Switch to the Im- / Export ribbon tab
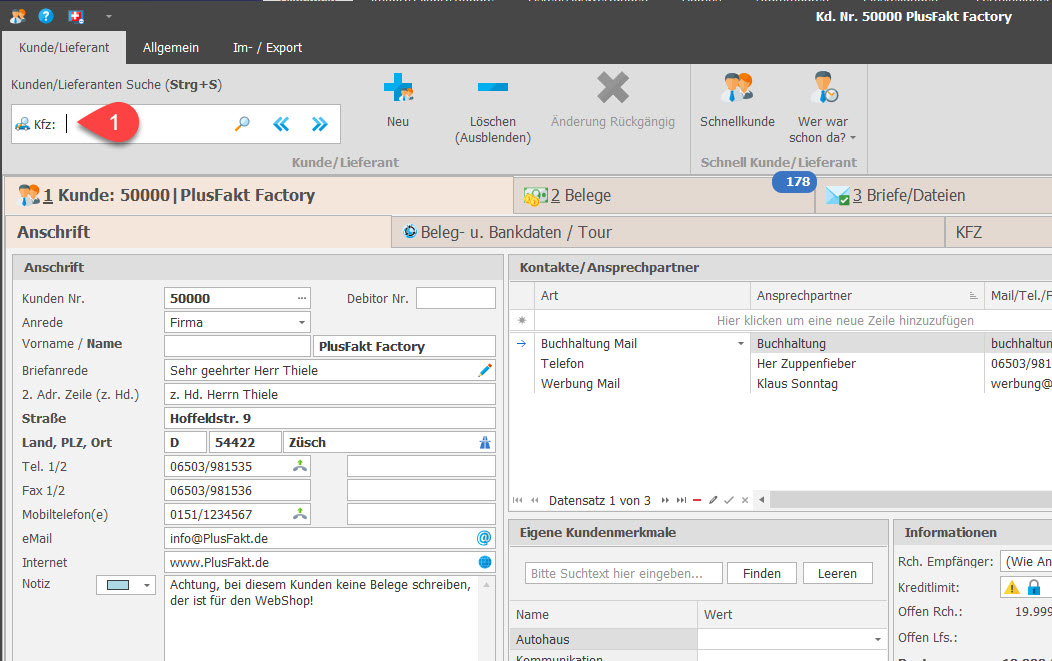Image resolution: width=1052 pixels, height=661 pixels. 267,48
